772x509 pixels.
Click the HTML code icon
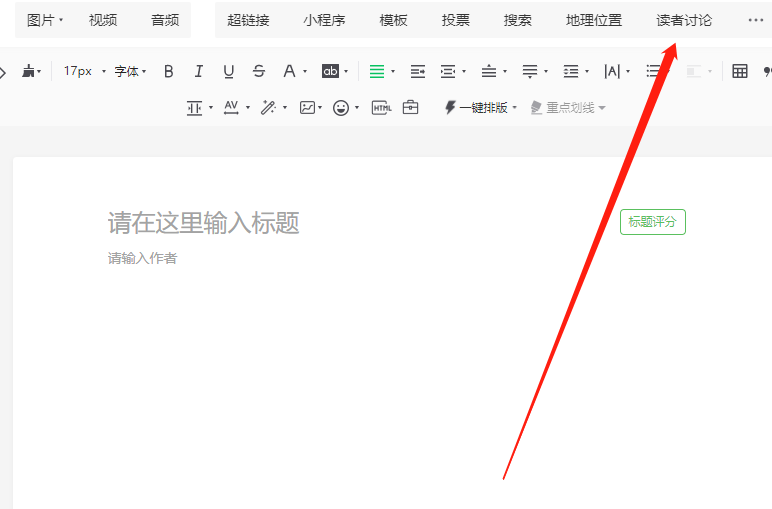(381, 108)
